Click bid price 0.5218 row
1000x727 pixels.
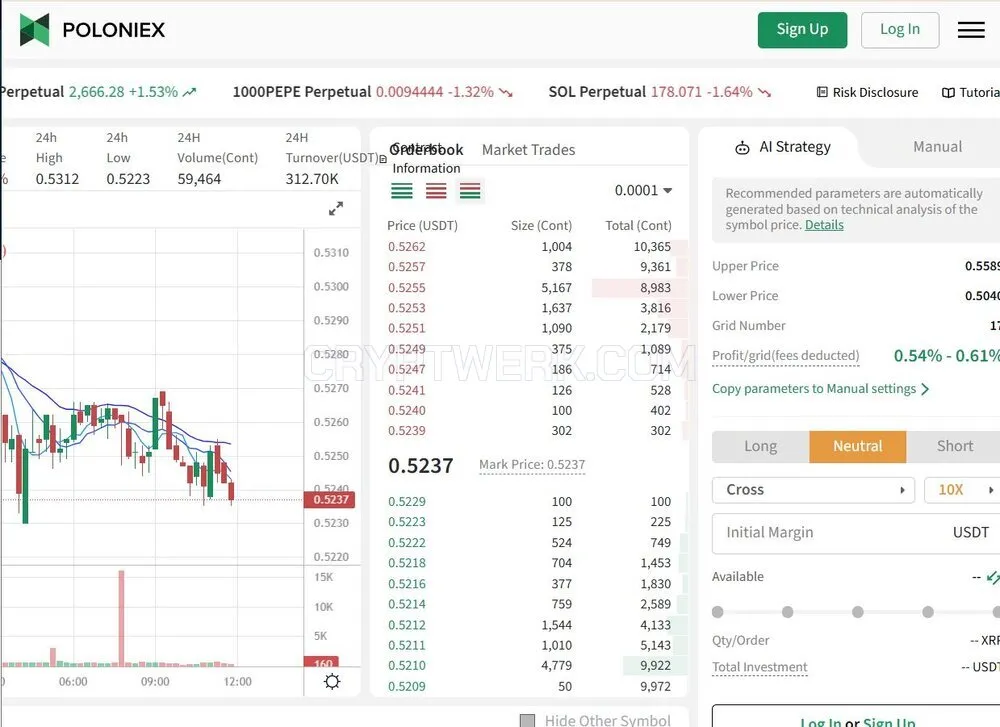click(529, 563)
